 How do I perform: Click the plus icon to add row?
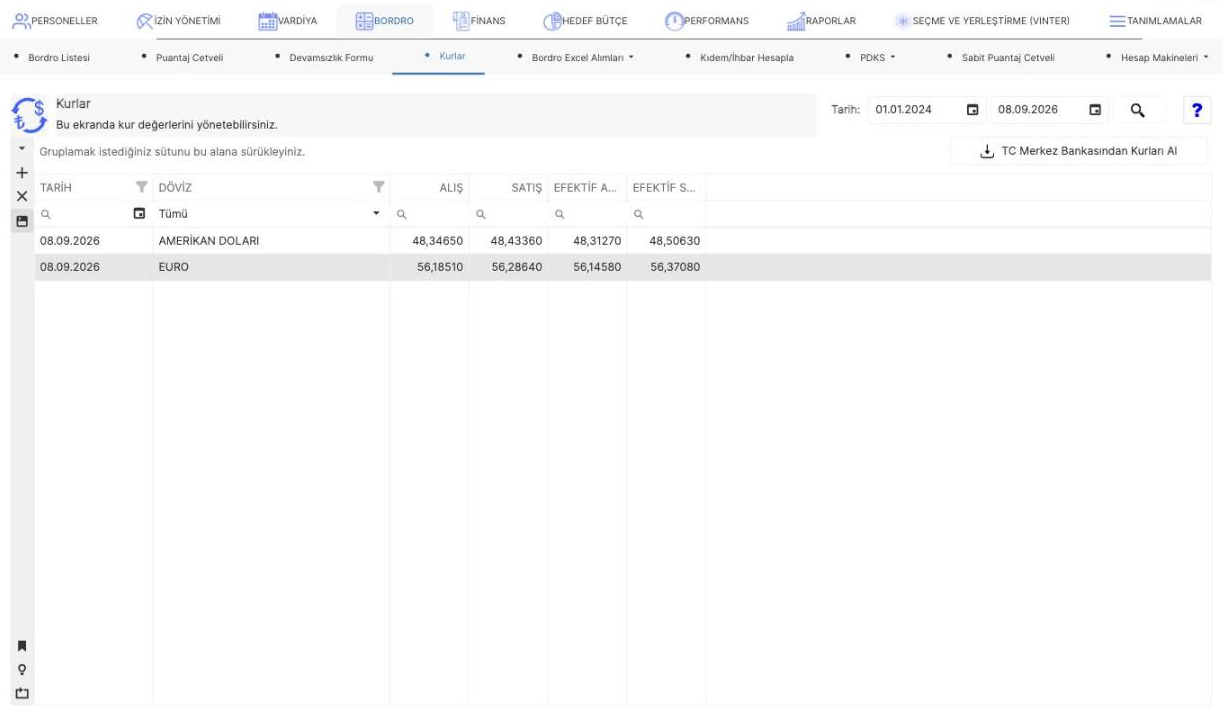21,172
